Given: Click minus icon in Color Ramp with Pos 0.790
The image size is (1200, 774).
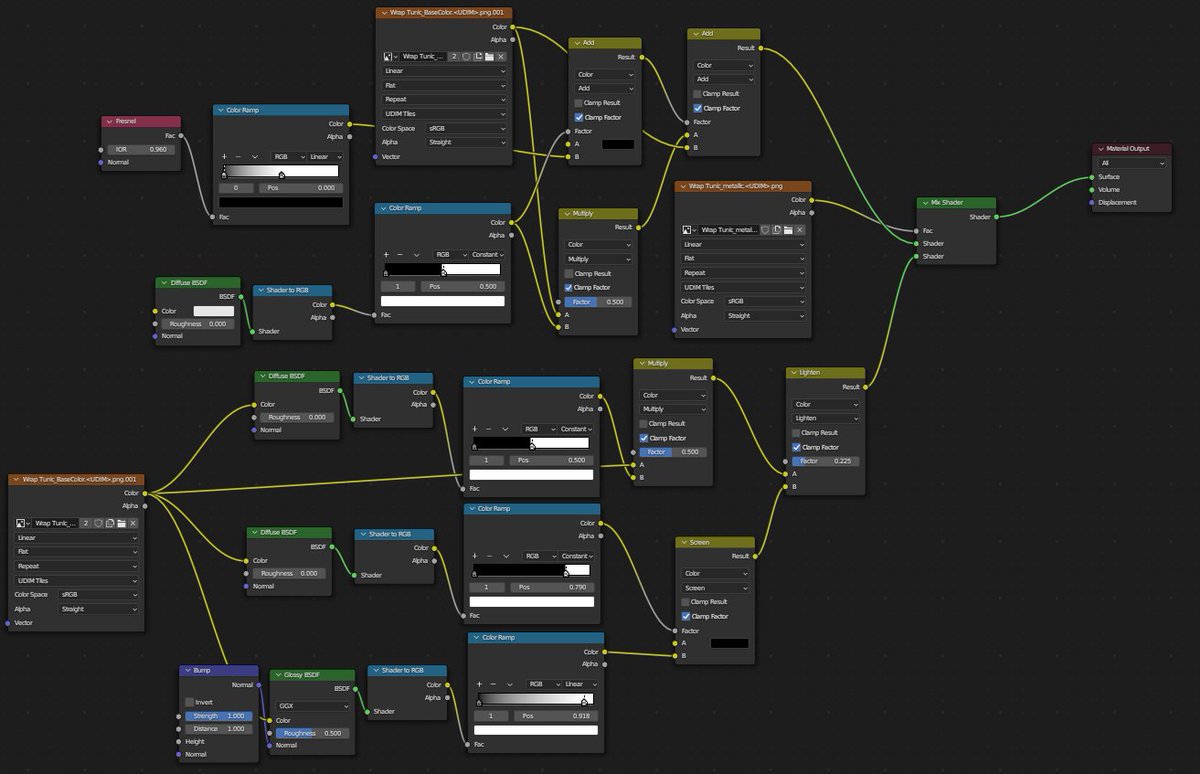Looking at the screenshot, I should point(489,556).
